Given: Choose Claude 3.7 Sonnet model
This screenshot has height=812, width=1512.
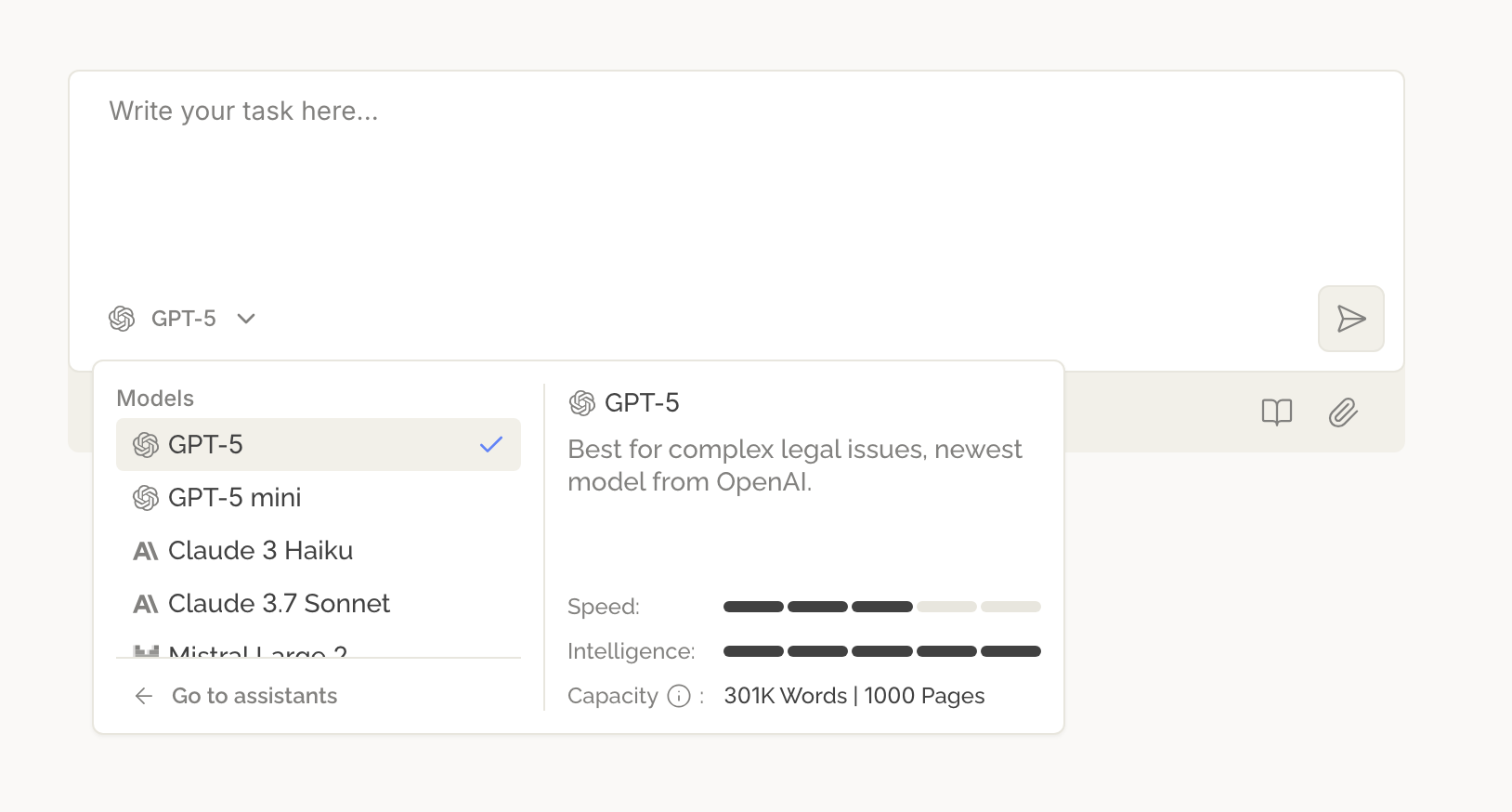Looking at the screenshot, I should coord(319,603).
